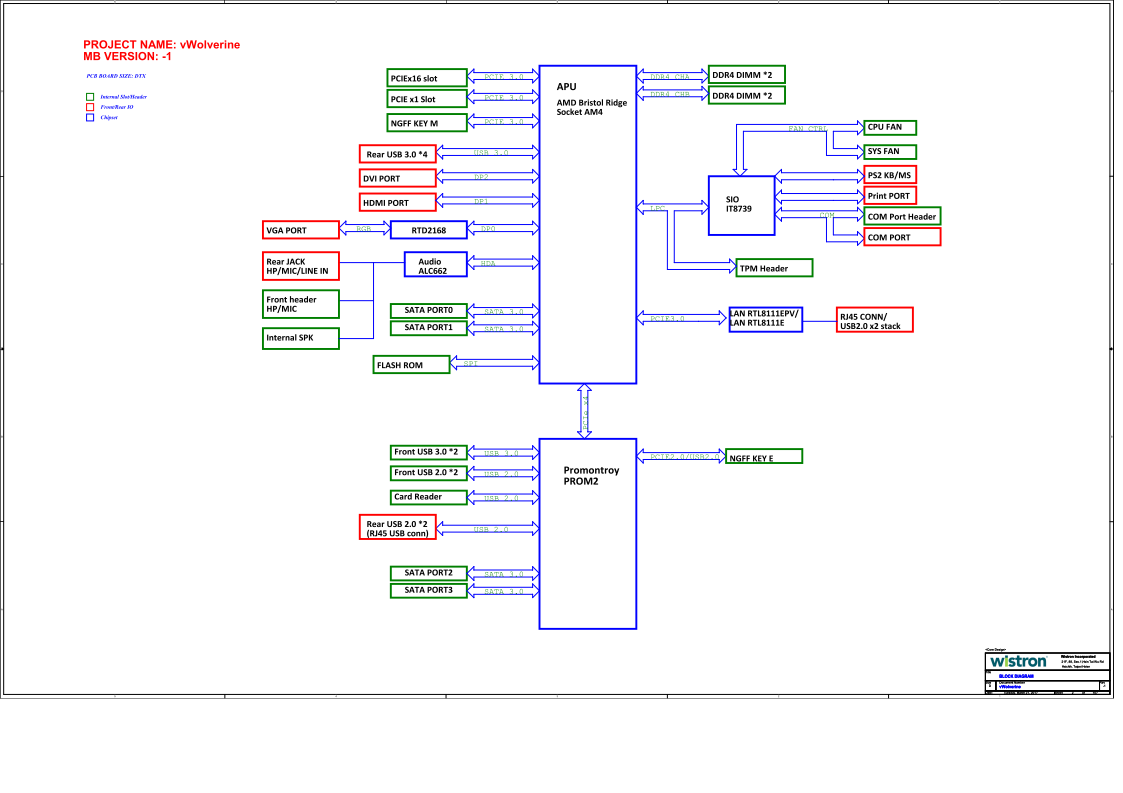Viewport: 1123px width, 793px height.
Task: Click the blue Chipset legend square
Action: [x=90, y=117]
